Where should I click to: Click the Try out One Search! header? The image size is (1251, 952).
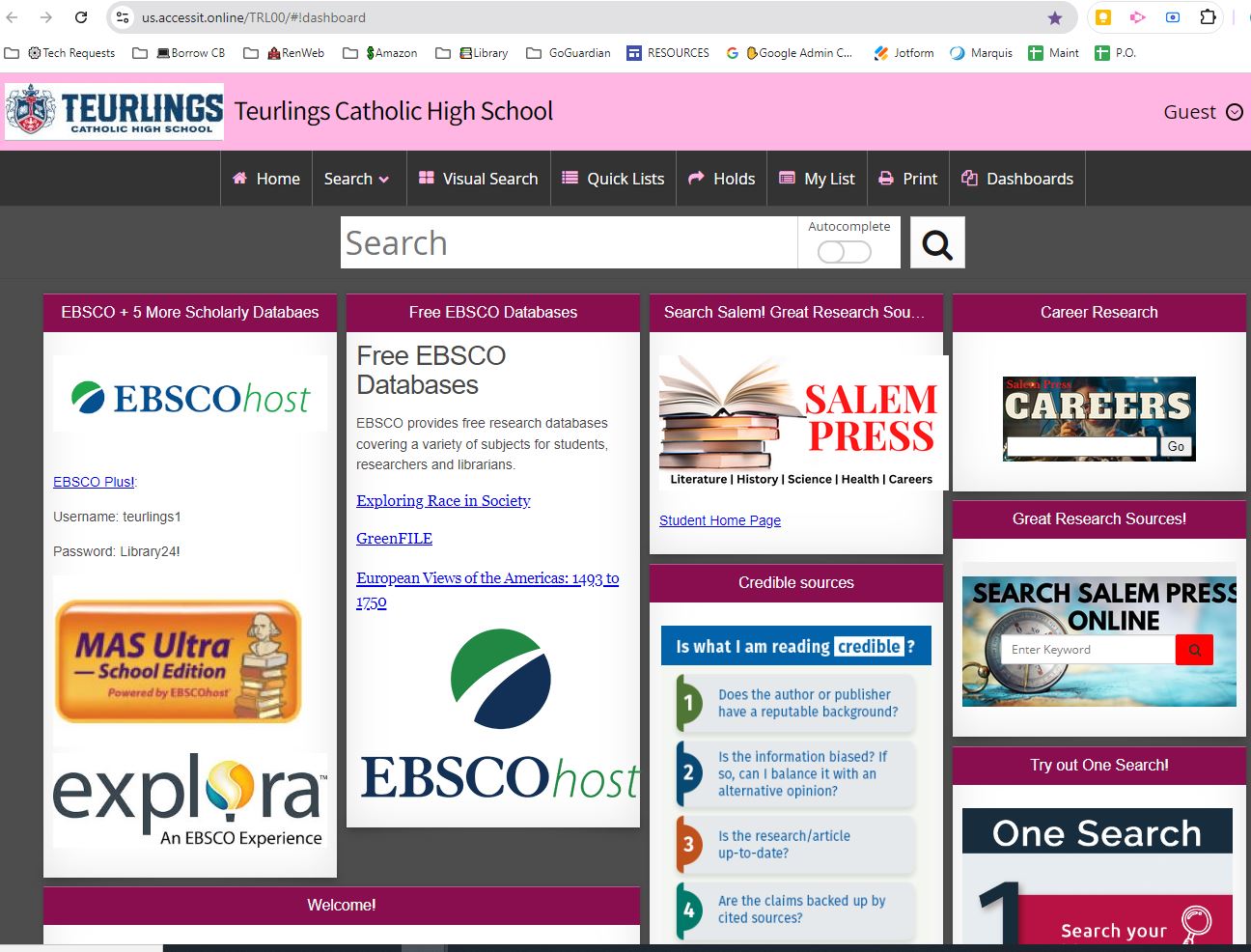coord(1099,766)
